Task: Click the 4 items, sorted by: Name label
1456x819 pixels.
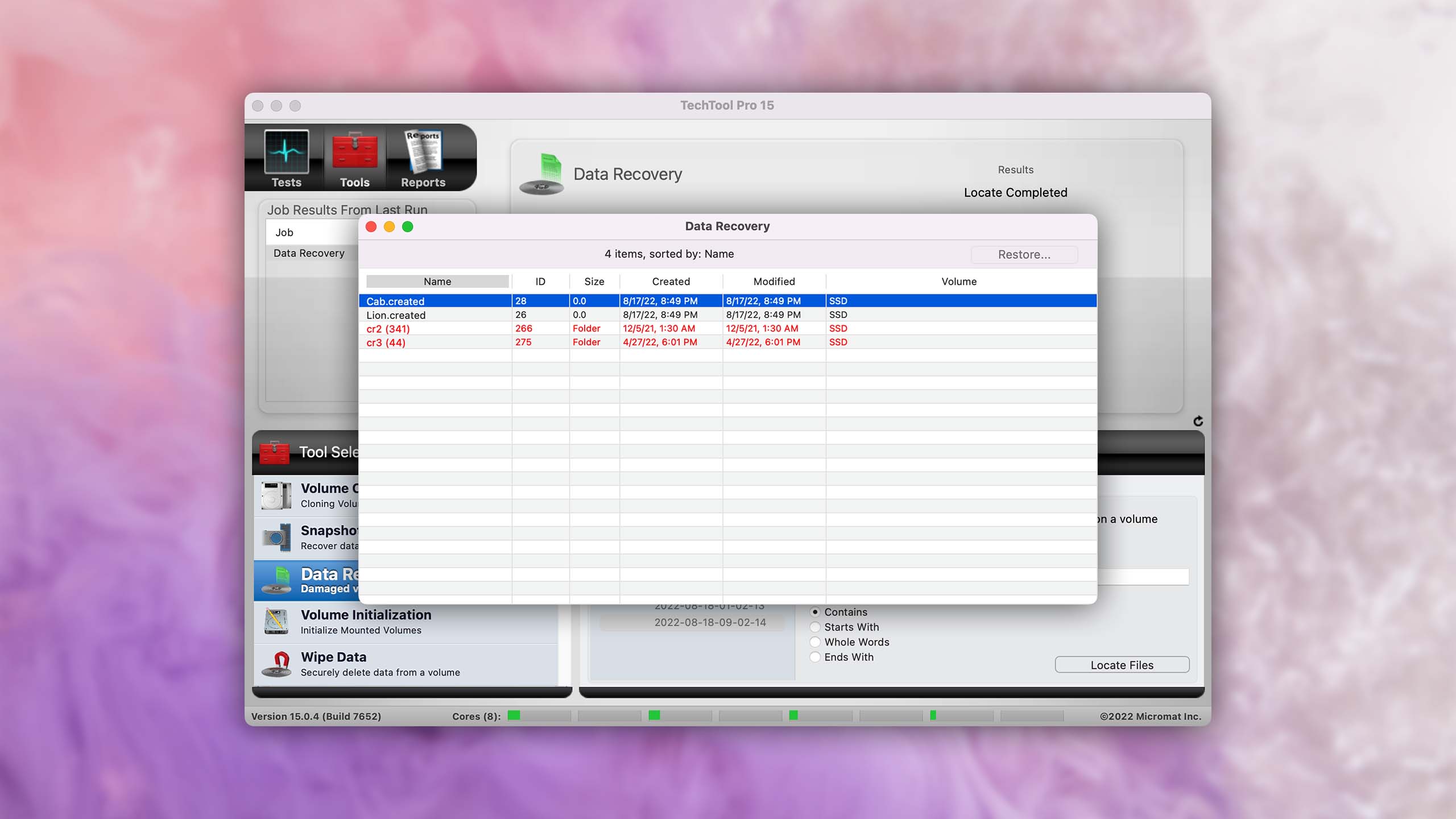Action: pos(669,254)
